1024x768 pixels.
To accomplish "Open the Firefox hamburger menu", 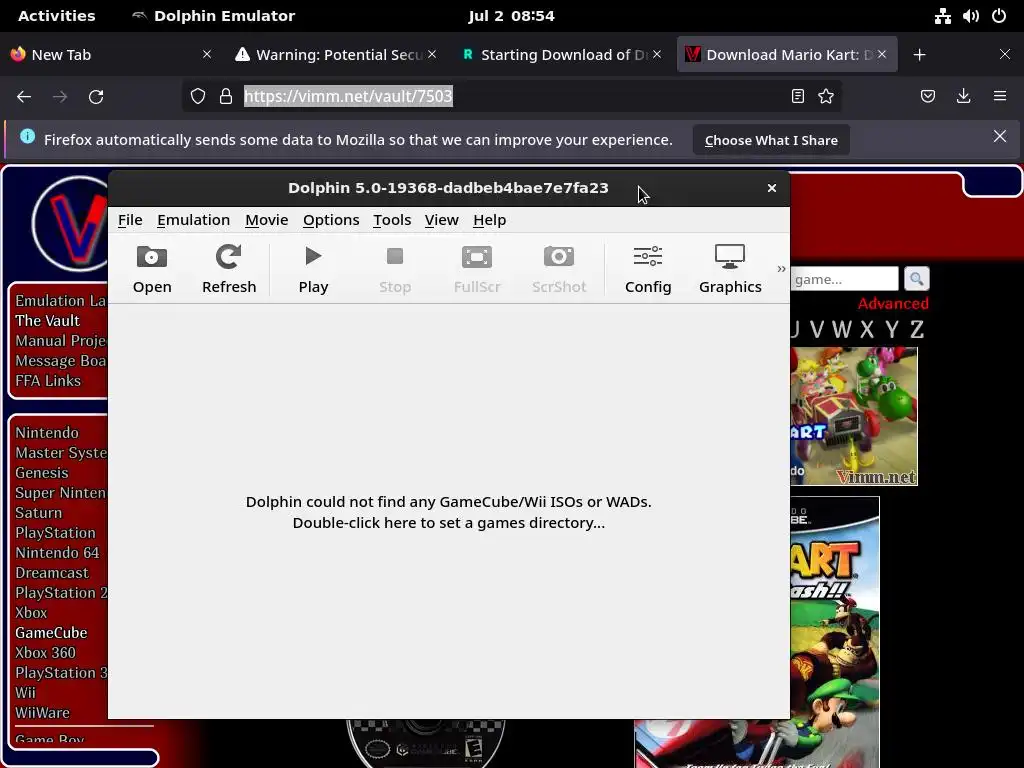I will [1000, 97].
